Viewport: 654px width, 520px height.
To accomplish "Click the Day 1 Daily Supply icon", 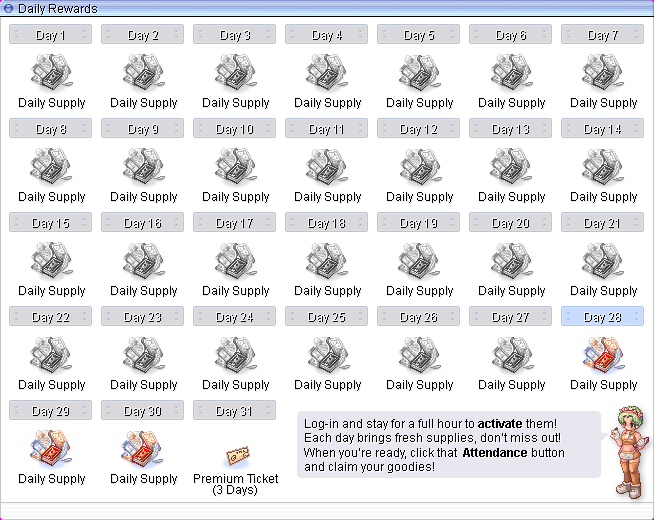I will point(51,75).
